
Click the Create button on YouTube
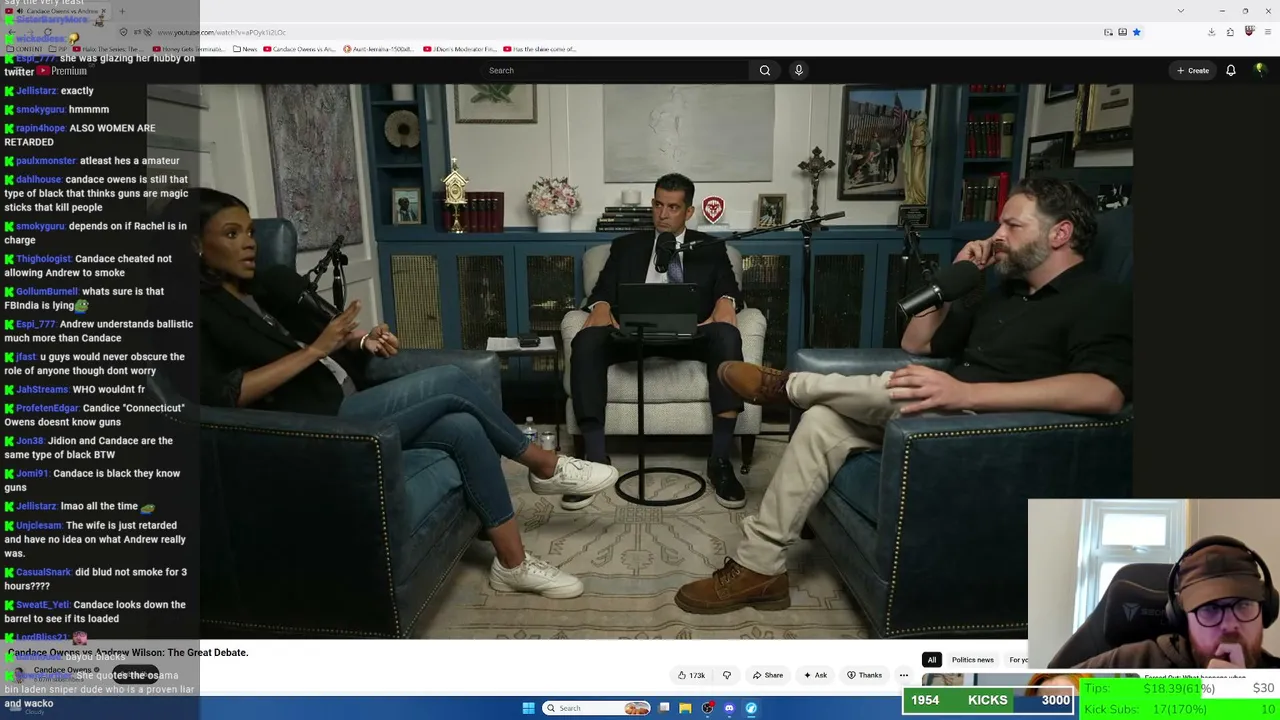coord(1193,70)
